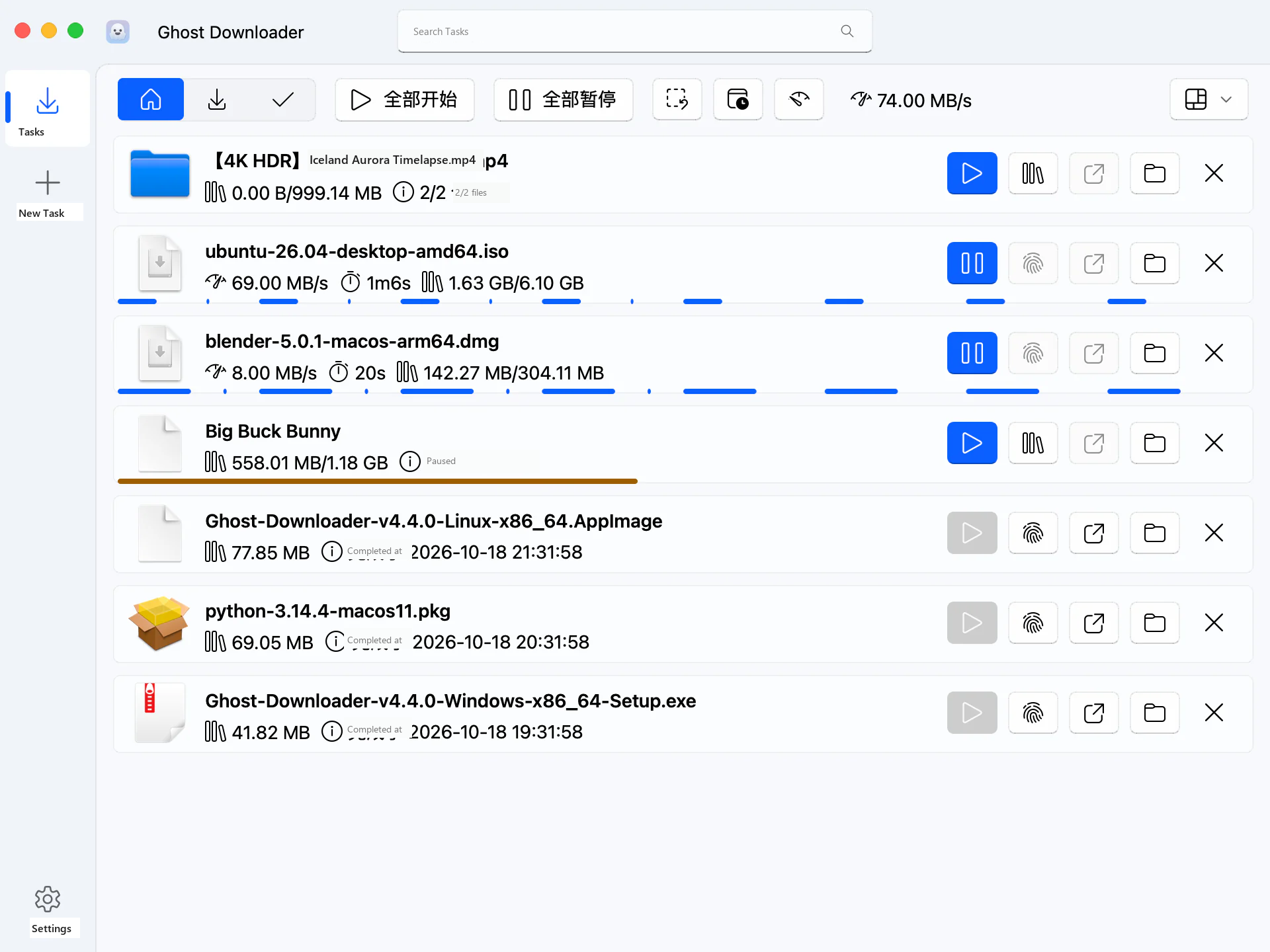
Task: Pause blender-5.0.1 dmg download
Action: [x=972, y=353]
